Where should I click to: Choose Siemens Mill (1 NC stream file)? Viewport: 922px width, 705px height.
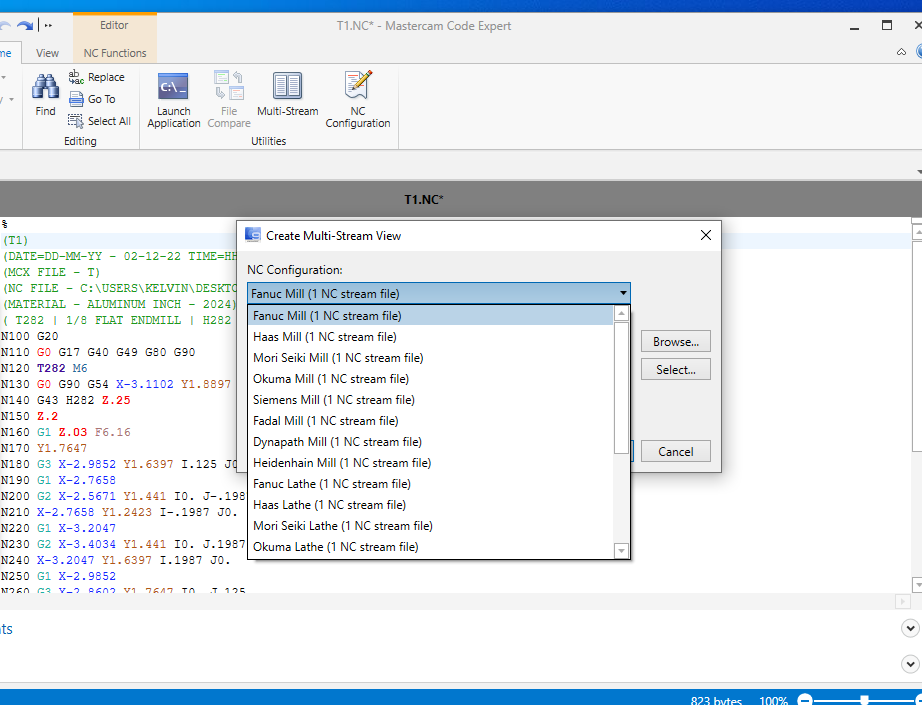tap(333, 400)
